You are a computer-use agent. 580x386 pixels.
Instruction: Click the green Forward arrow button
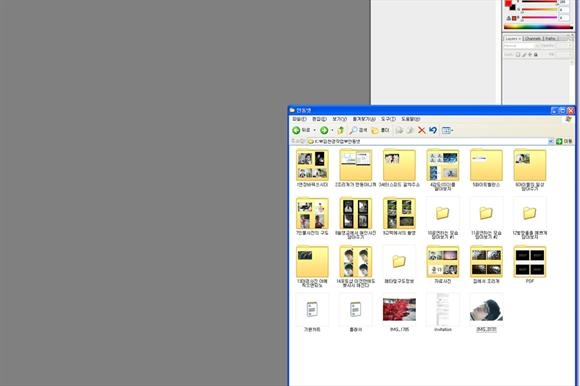pyautogui.click(x=324, y=130)
